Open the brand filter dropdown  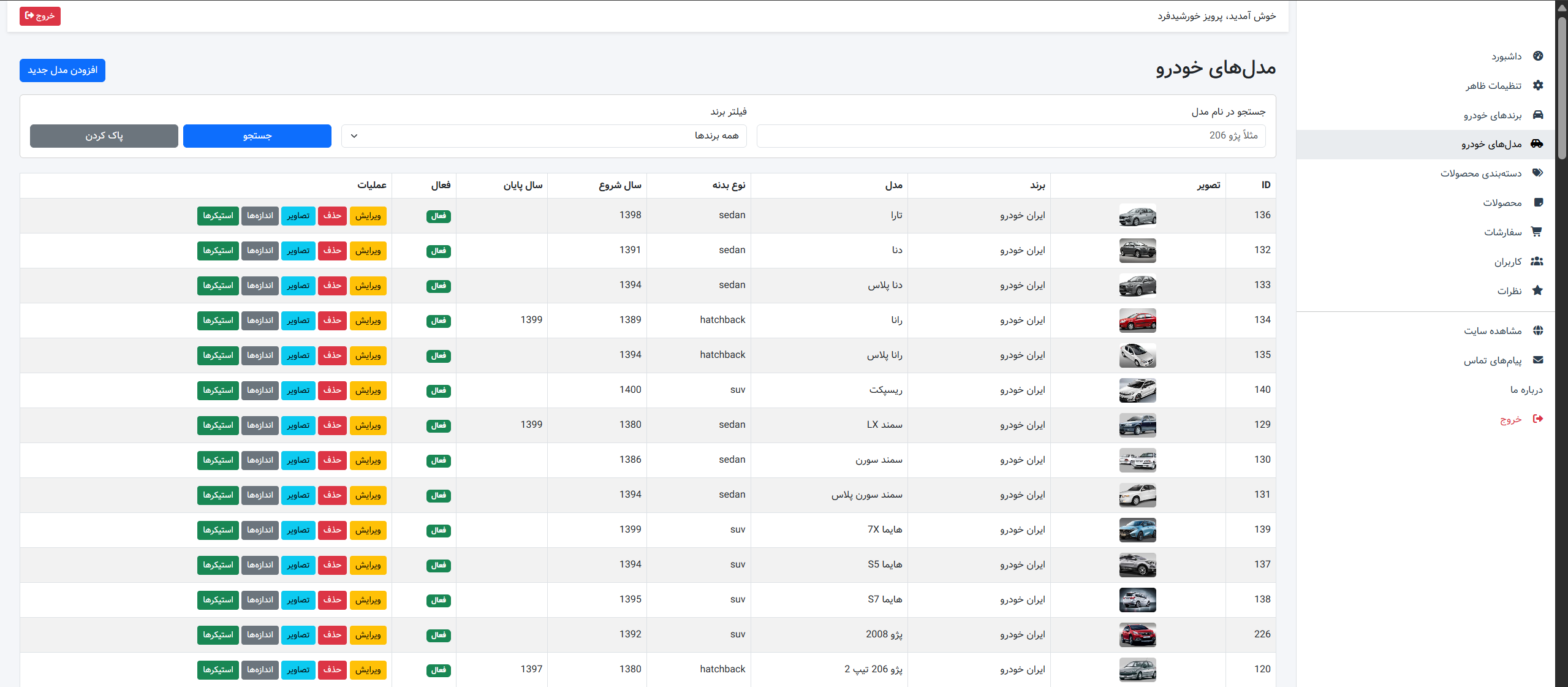tap(544, 136)
